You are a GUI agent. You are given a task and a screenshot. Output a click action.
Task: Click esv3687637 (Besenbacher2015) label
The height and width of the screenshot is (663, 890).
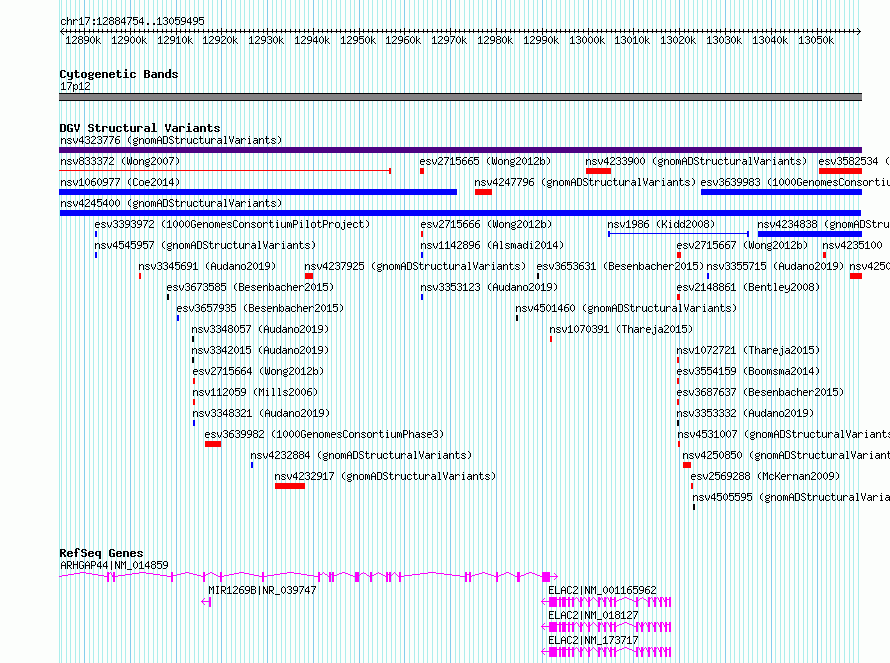760,392
